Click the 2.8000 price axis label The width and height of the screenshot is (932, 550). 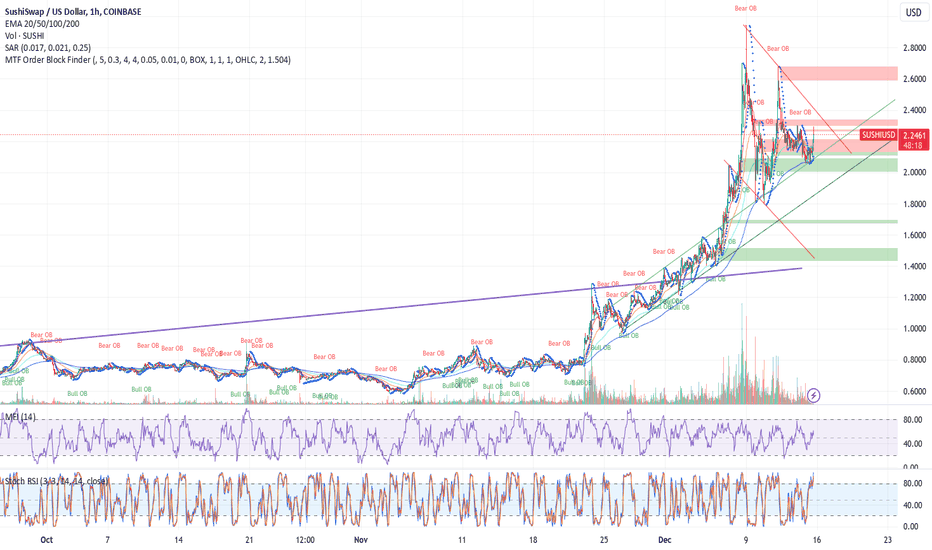914,48
